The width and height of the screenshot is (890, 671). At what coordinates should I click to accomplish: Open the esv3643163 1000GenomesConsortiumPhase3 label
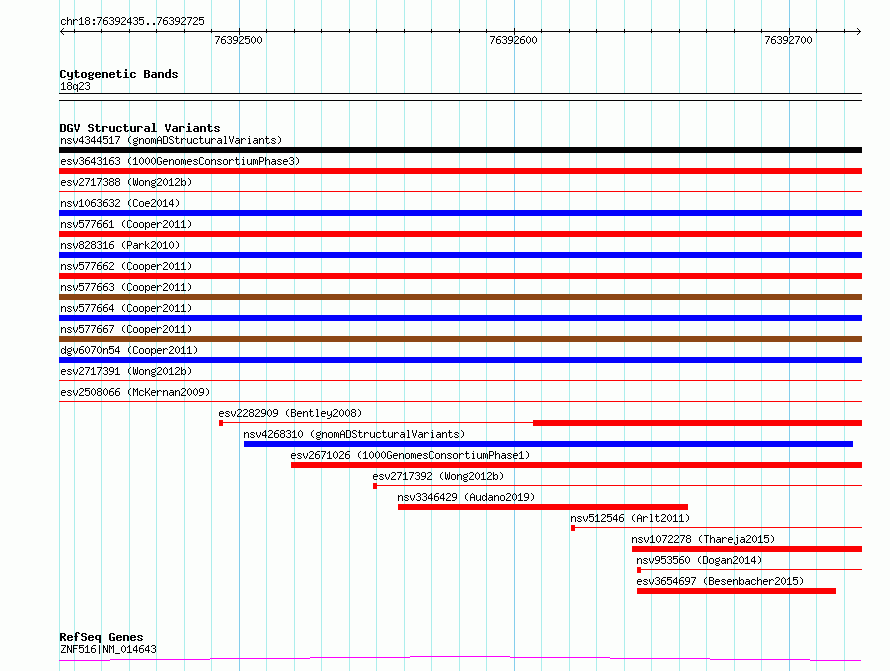[180, 161]
